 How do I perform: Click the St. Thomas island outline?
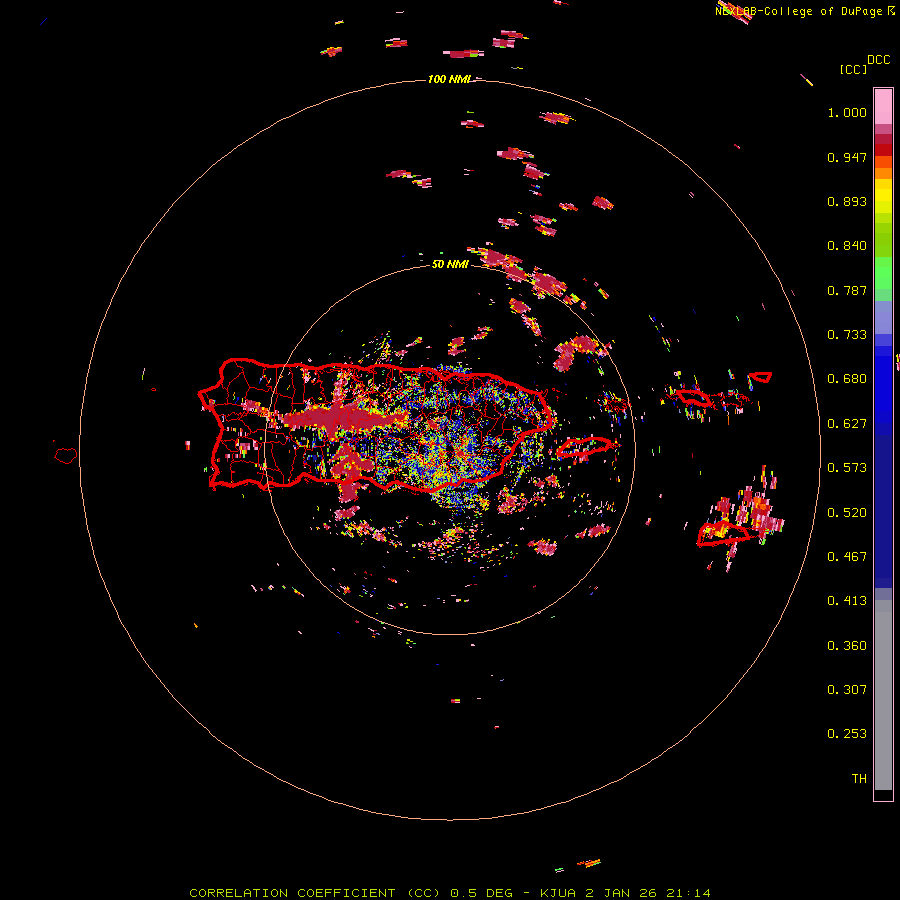coord(693,397)
